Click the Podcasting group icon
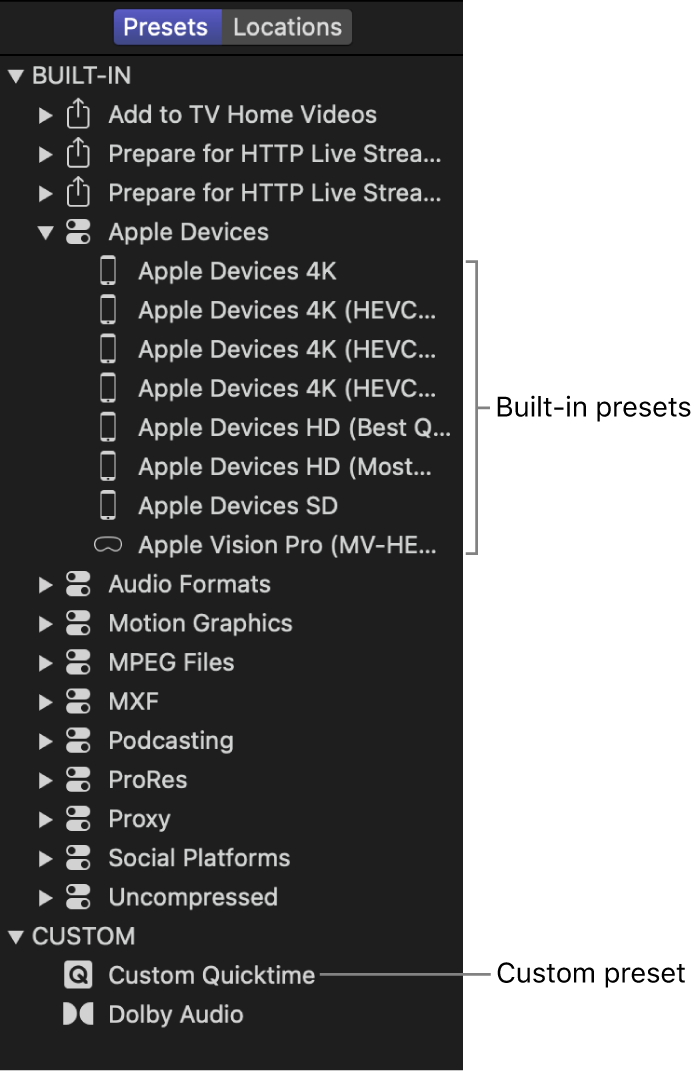700x1072 pixels. point(77,741)
